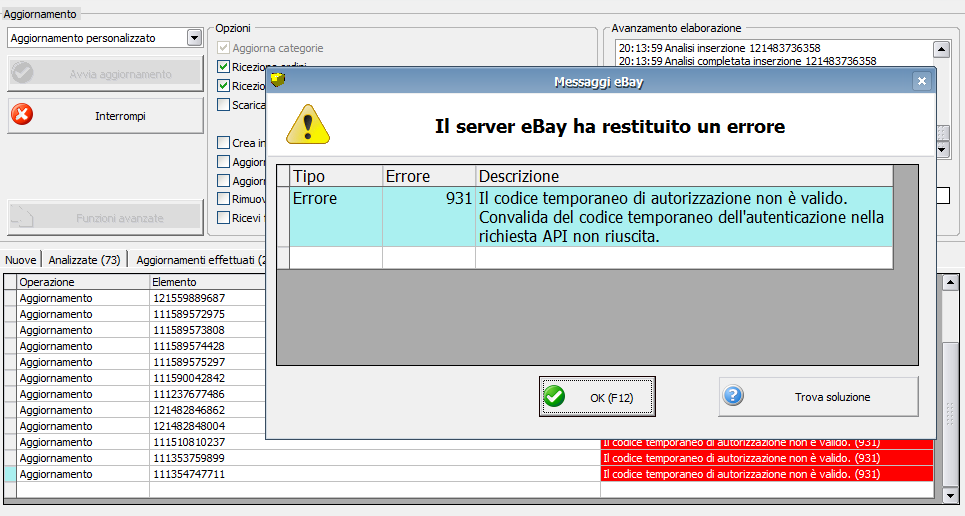The height and width of the screenshot is (516, 965).
Task: Select element 121482848004 in the list
Action: point(189,426)
